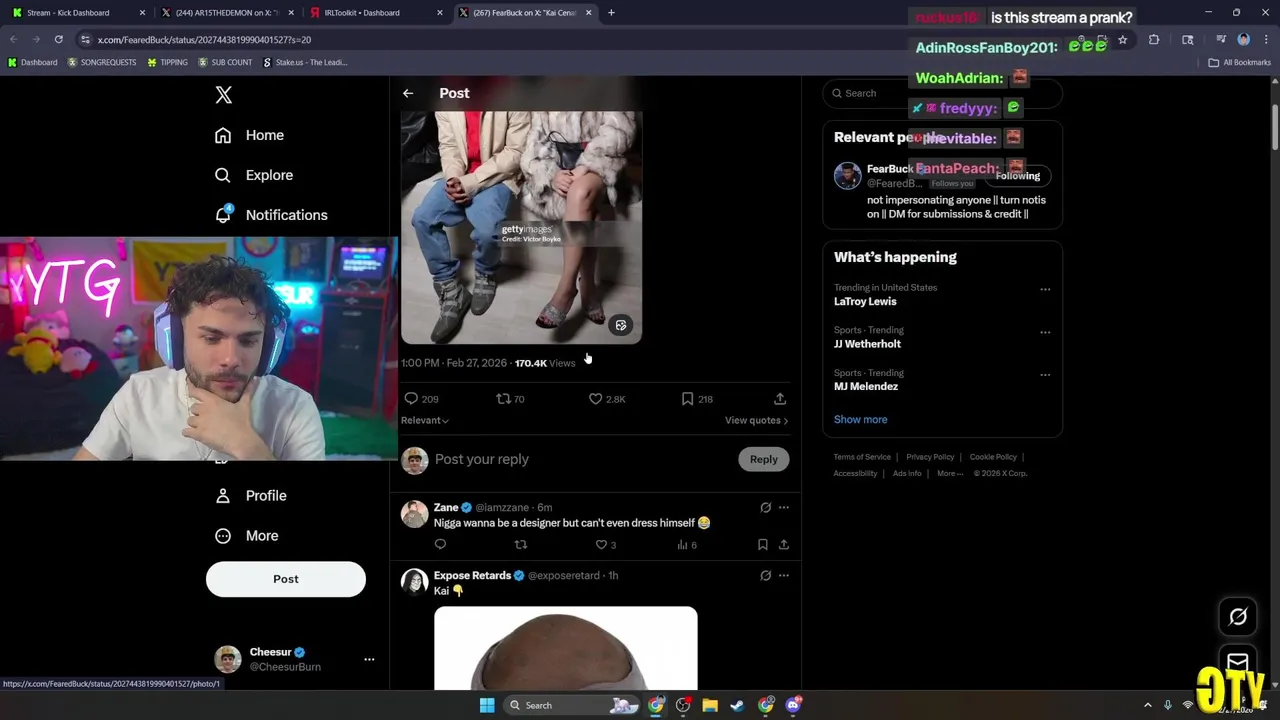The image size is (1280, 720).
Task: Repost the main post
Action: point(503,399)
